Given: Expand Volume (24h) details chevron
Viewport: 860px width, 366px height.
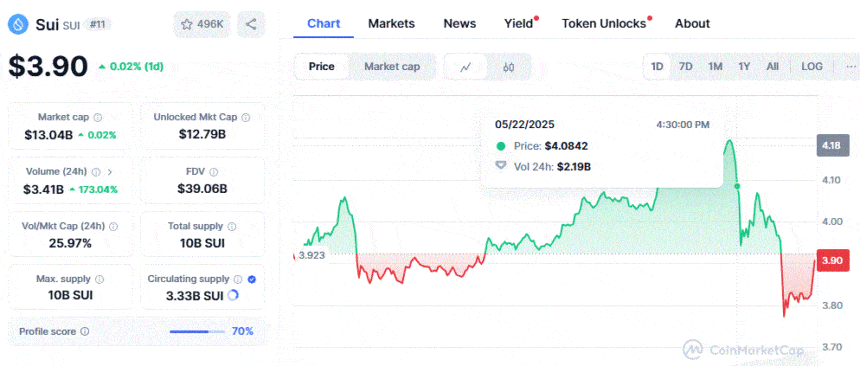Looking at the screenshot, I should point(110,172).
